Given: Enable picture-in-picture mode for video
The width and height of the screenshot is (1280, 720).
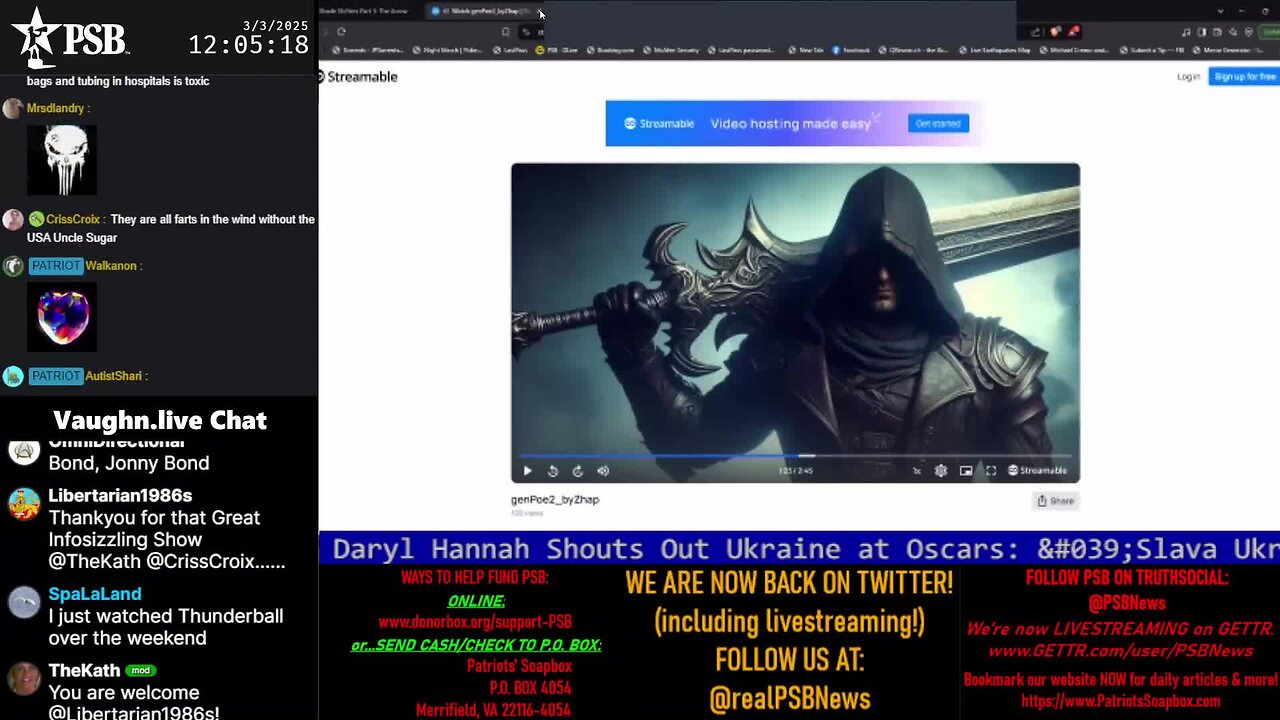Looking at the screenshot, I should pos(966,471).
